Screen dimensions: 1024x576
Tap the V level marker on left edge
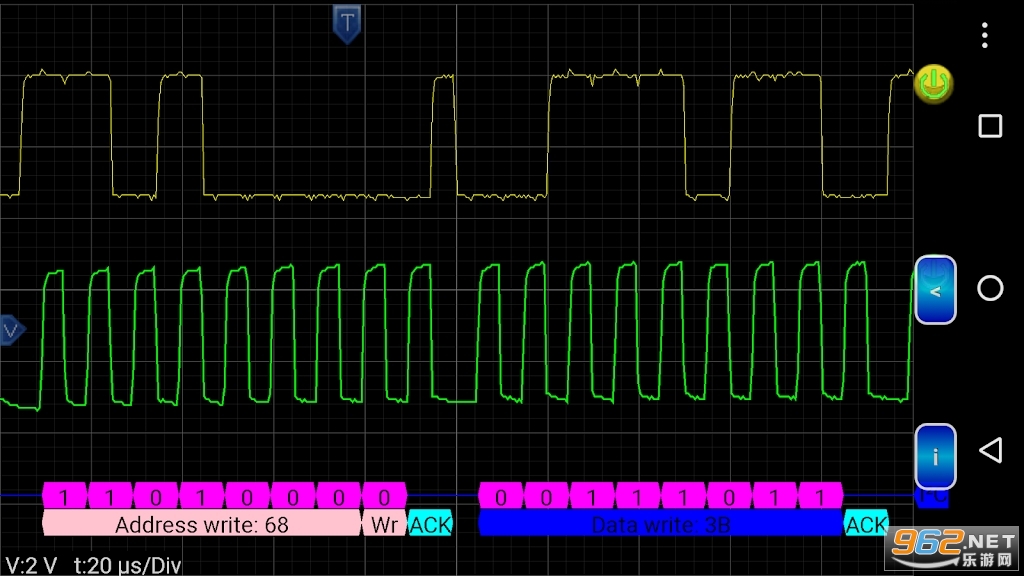click(11, 329)
